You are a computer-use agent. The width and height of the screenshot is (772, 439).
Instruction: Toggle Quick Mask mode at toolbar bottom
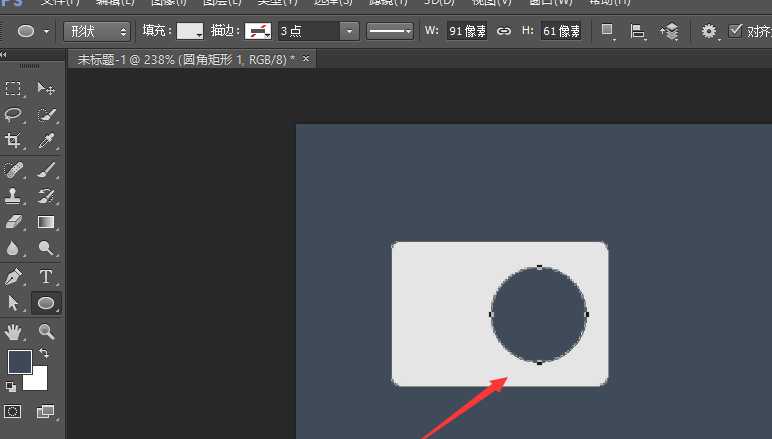point(14,411)
